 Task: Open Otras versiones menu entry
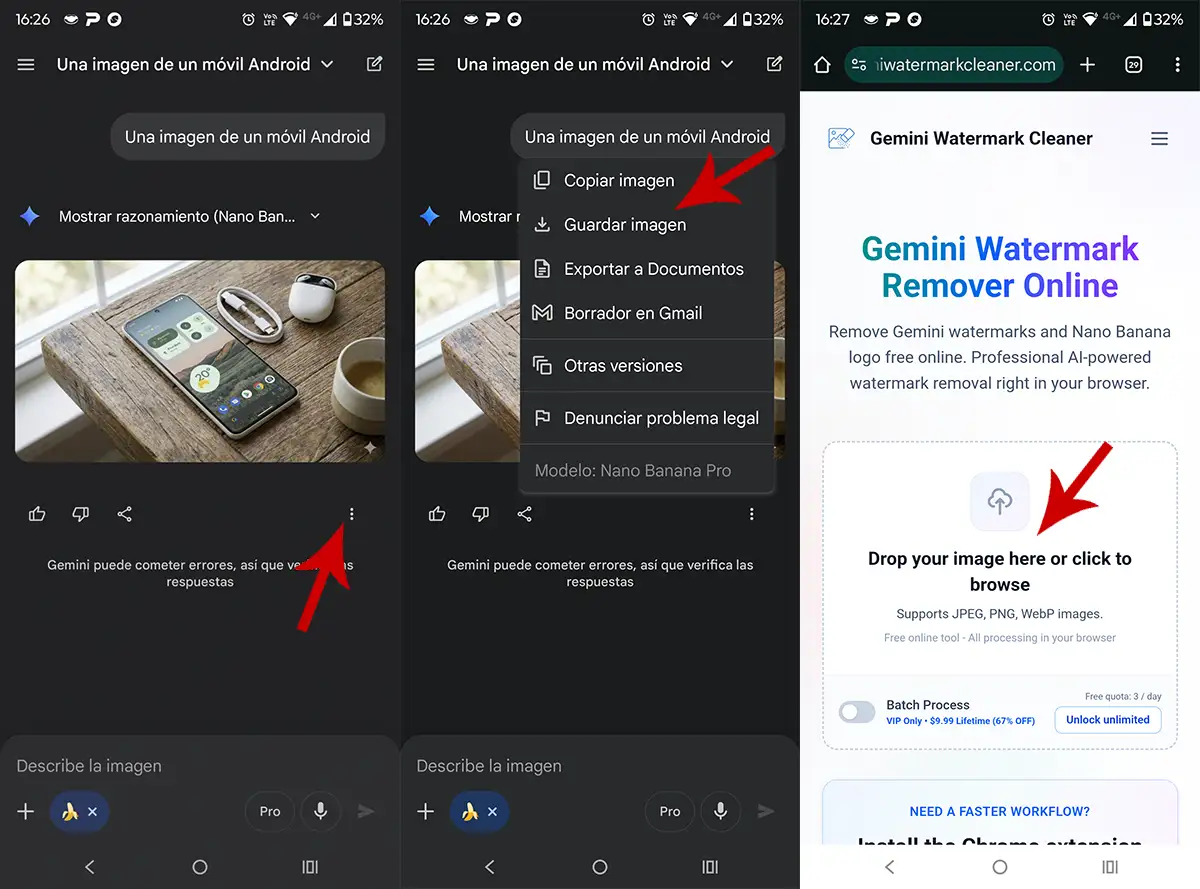(x=622, y=366)
